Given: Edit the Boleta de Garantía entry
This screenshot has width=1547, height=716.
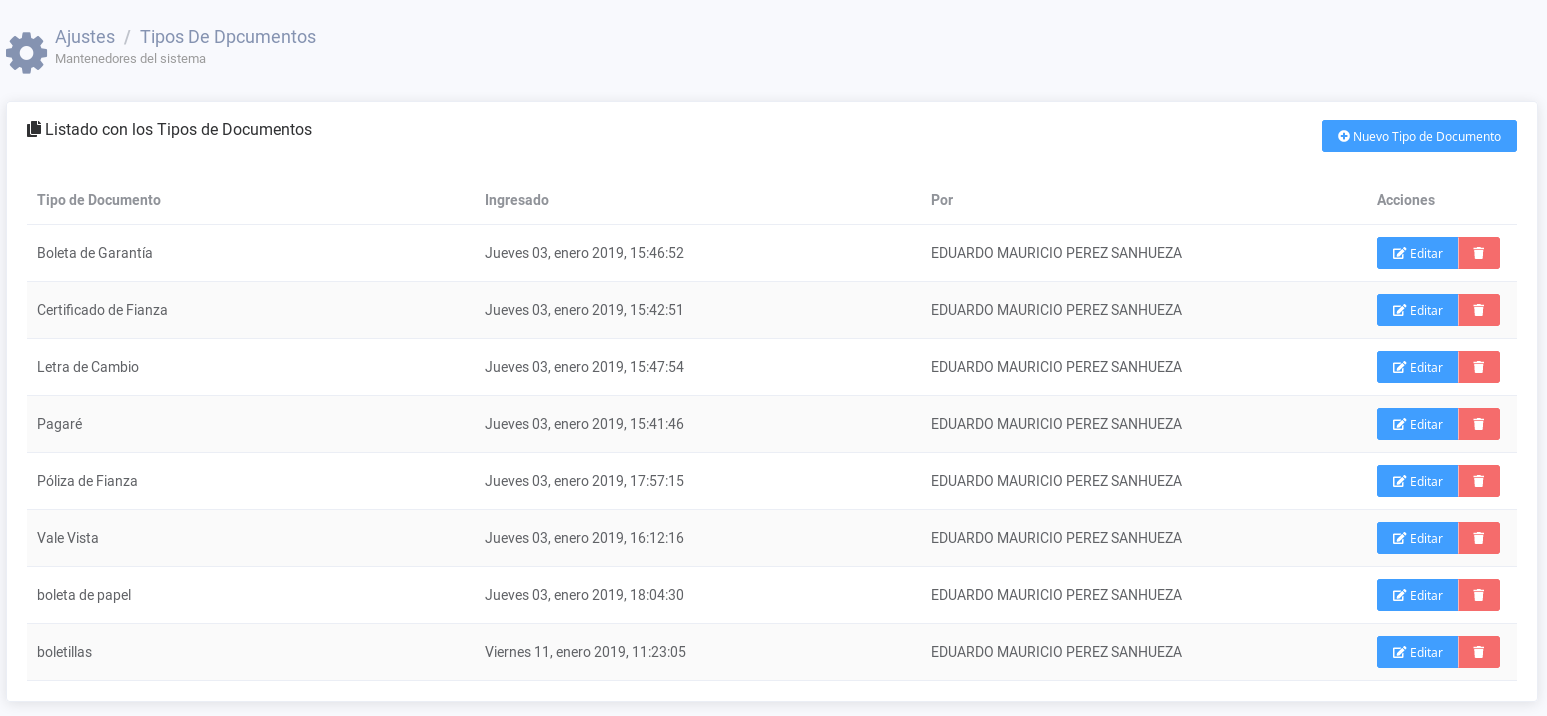Looking at the screenshot, I should click(x=1417, y=253).
